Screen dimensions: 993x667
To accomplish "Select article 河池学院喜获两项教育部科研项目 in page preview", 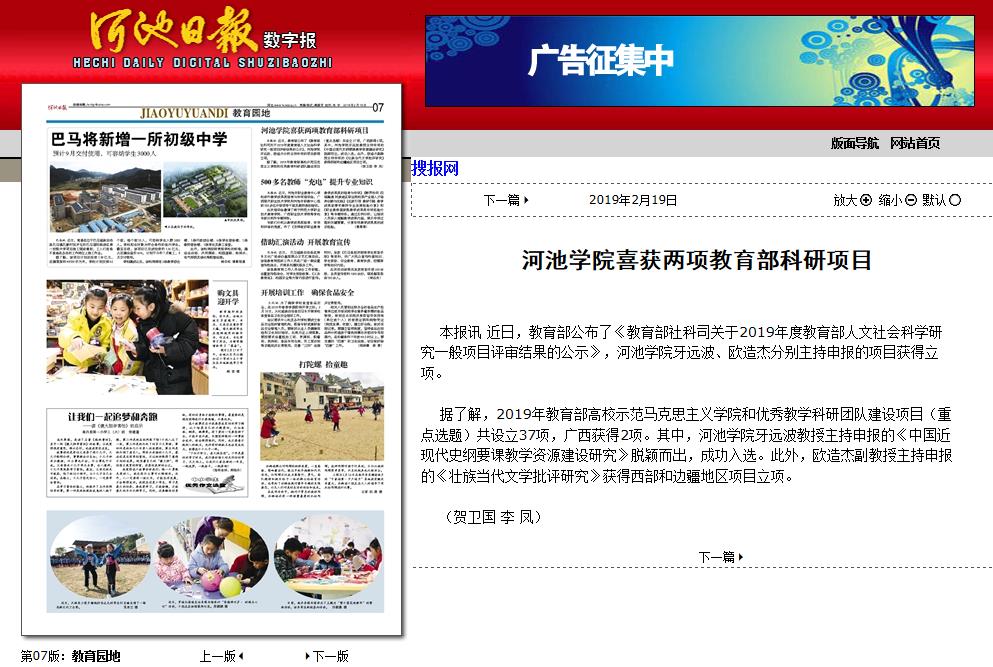I will click(314, 131).
